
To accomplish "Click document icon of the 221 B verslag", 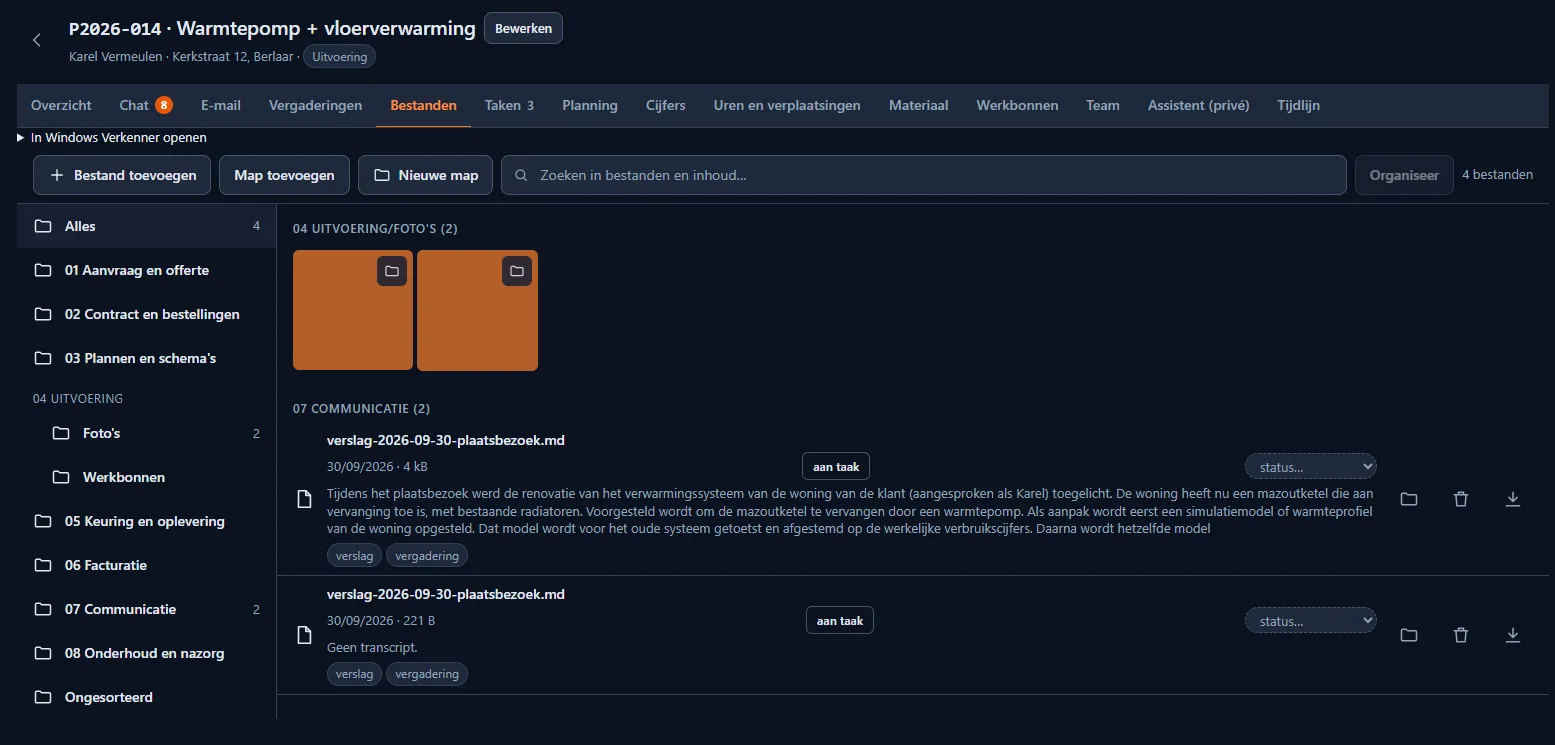I will pos(305,635).
